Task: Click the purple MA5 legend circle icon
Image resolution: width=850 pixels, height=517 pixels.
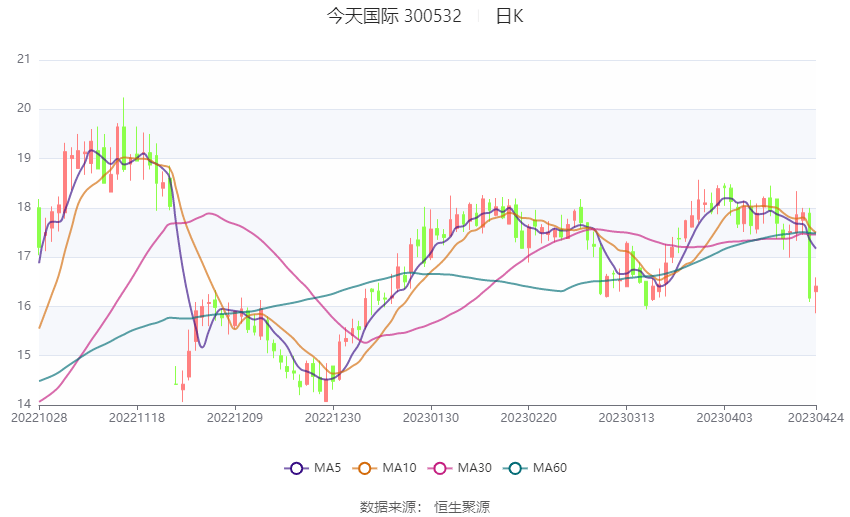Action: click(297, 468)
